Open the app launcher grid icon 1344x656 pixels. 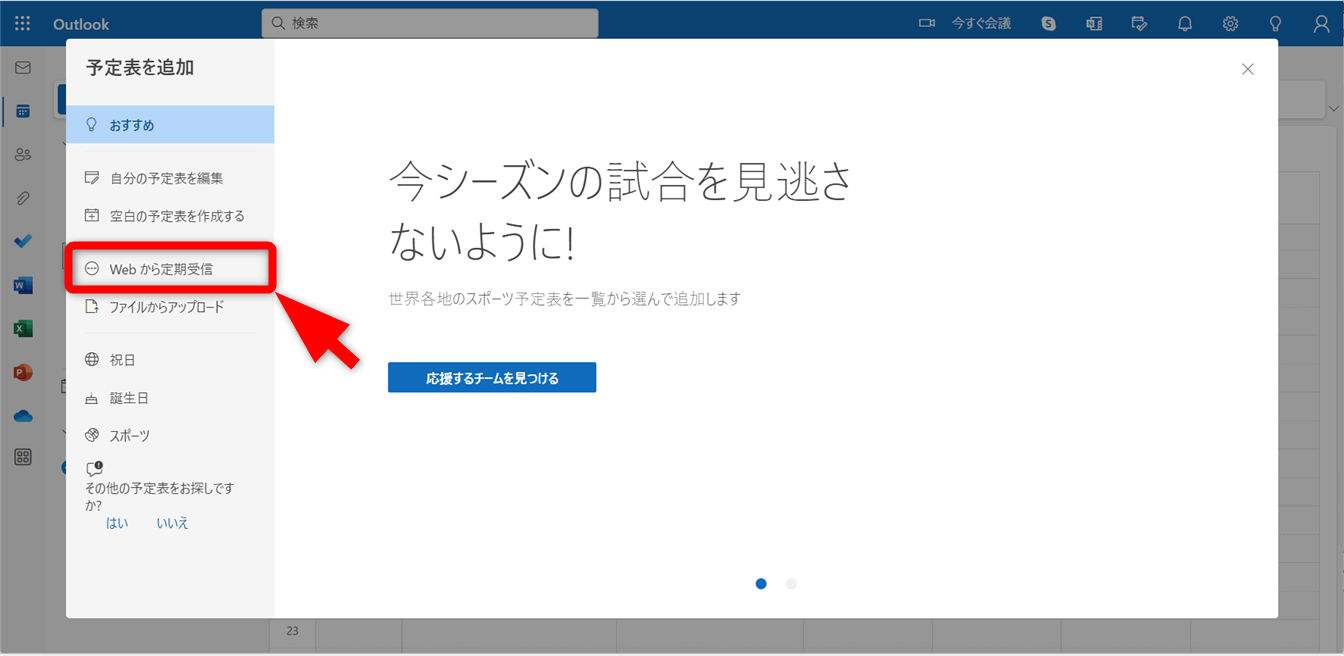point(22,23)
